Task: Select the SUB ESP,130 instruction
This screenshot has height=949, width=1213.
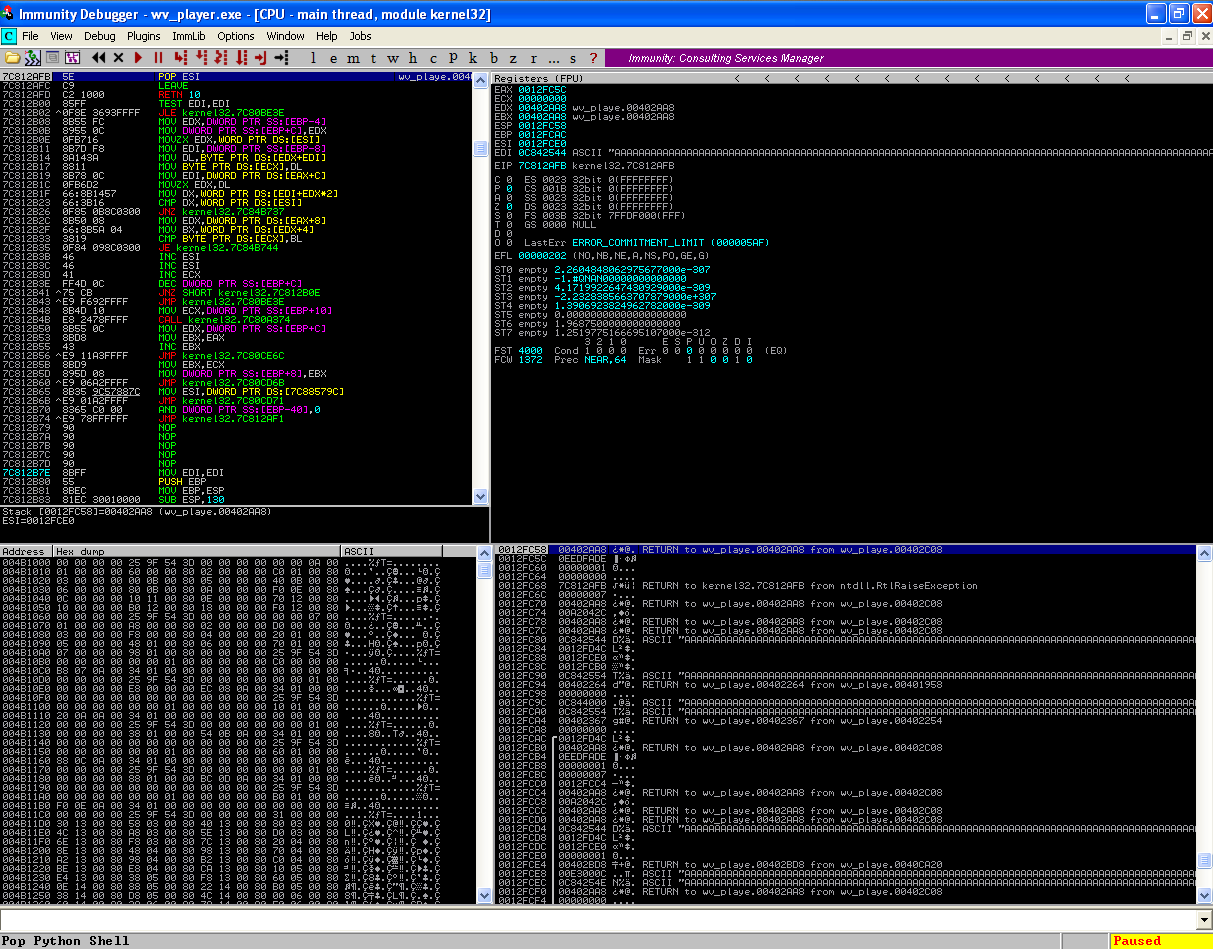Action: [237, 500]
